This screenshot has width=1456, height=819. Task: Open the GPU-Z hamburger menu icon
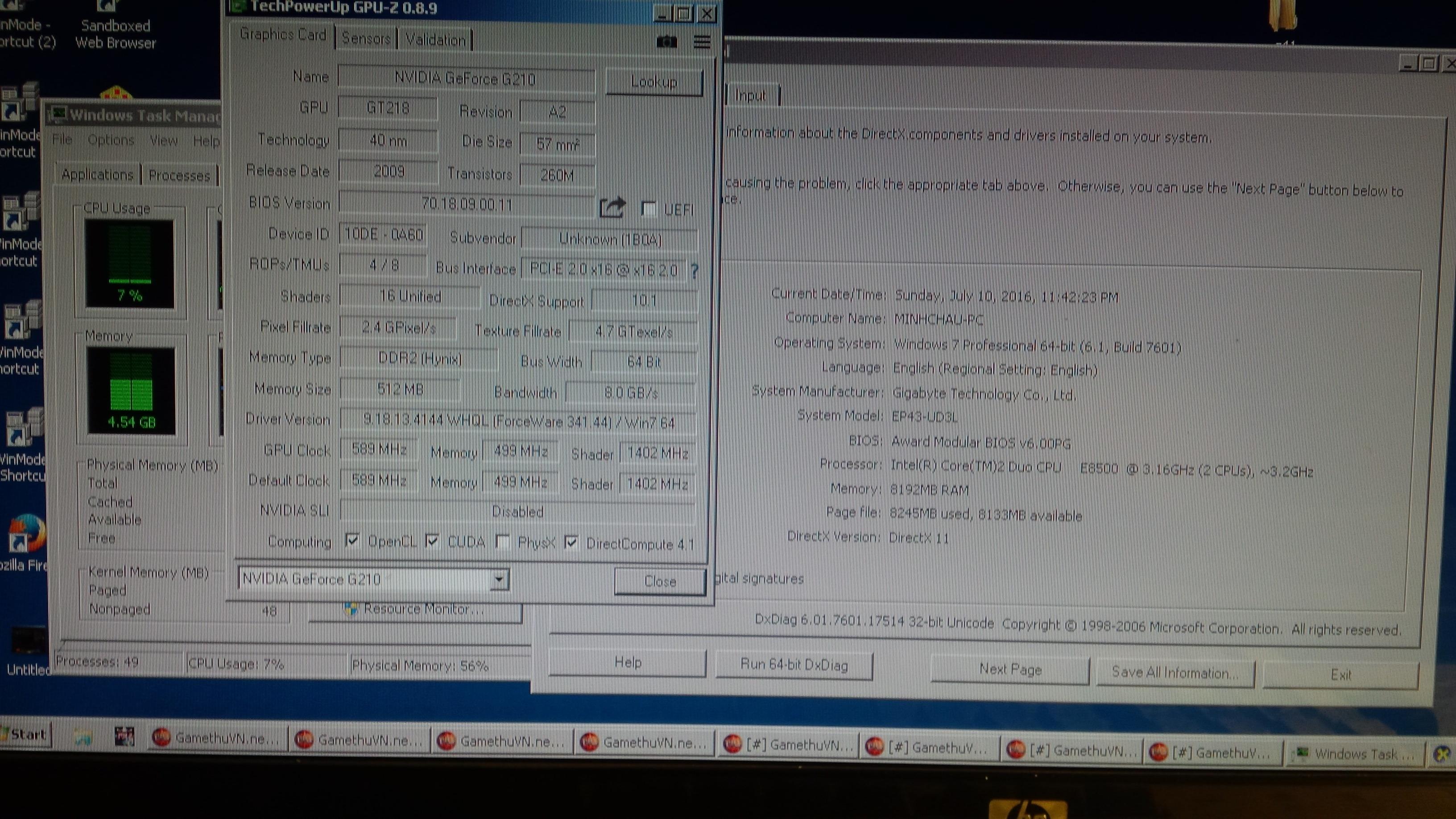[x=702, y=42]
